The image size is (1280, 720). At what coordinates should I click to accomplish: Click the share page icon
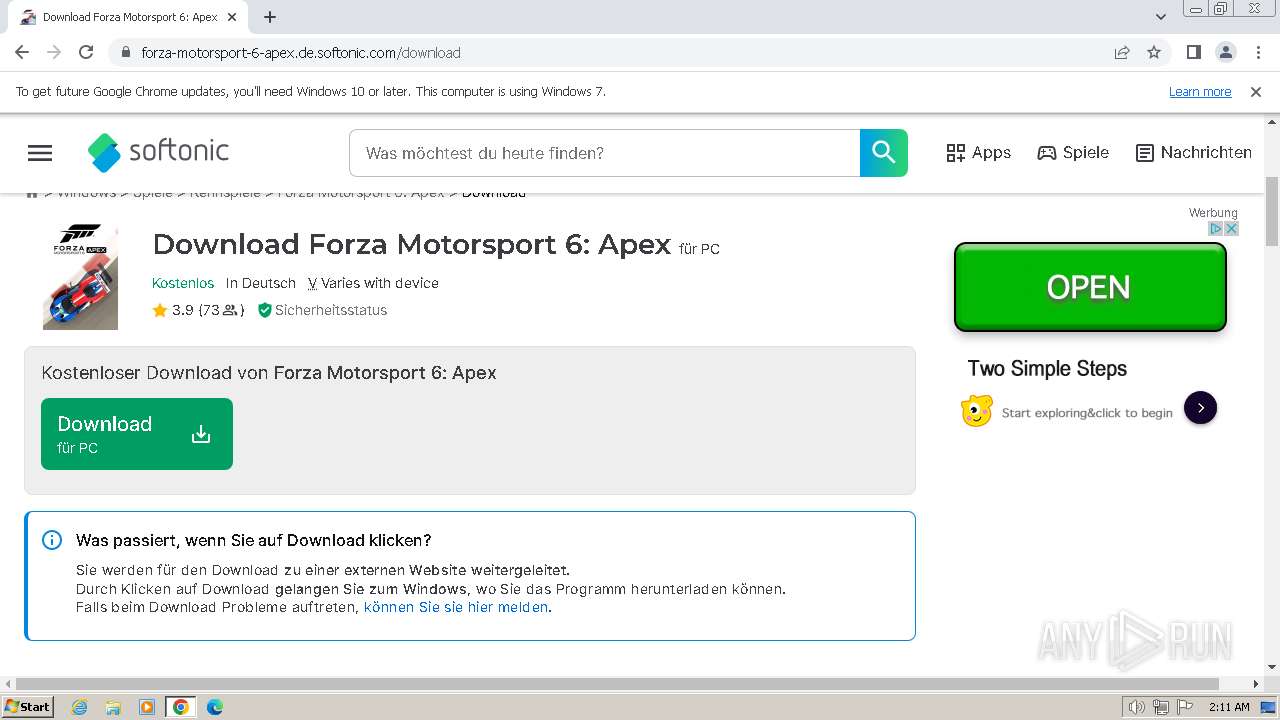1122,52
